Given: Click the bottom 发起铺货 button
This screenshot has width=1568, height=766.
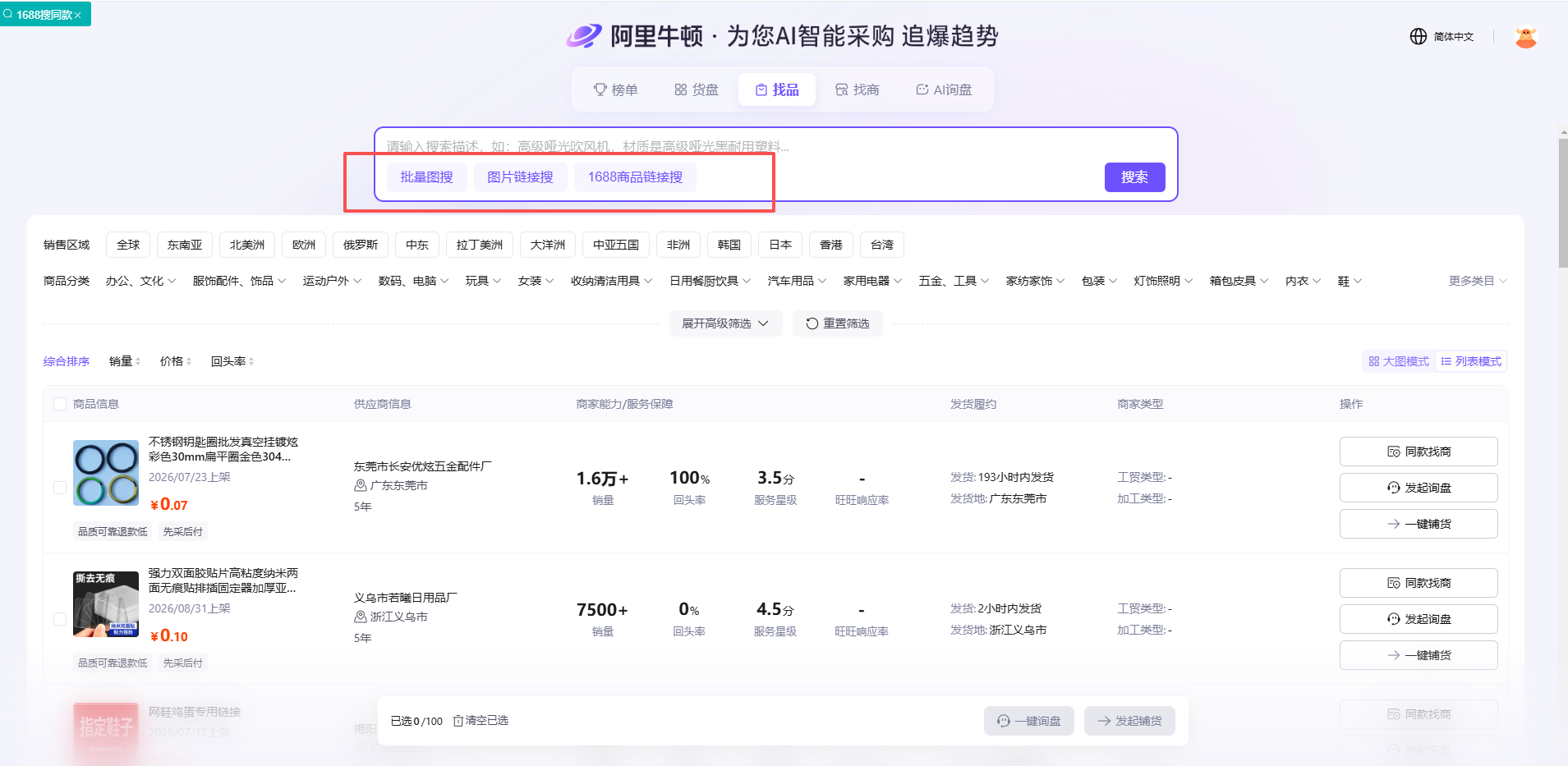Looking at the screenshot, I should pos(1129,721).
